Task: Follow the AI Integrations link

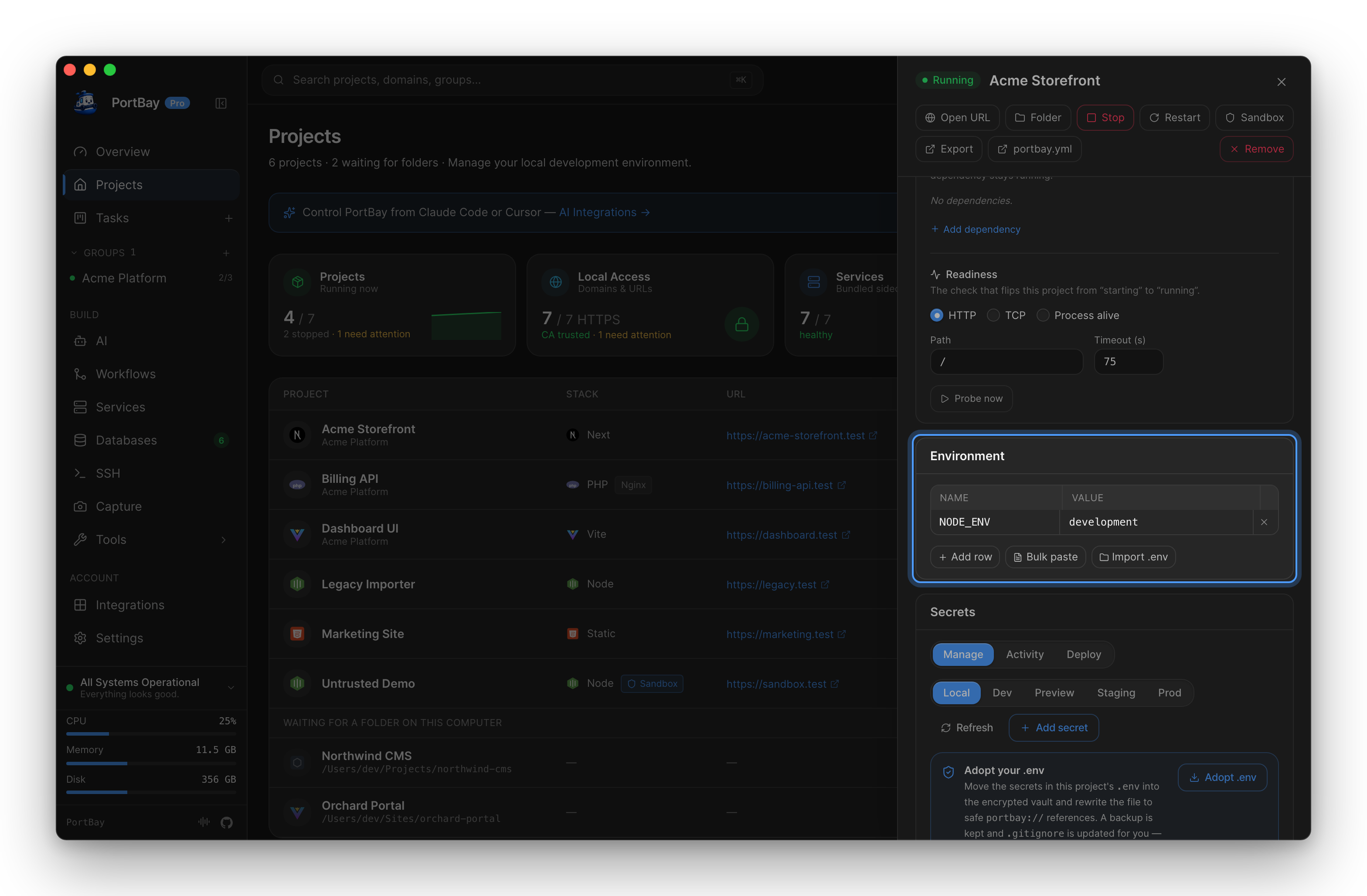Action: [604, 213]
